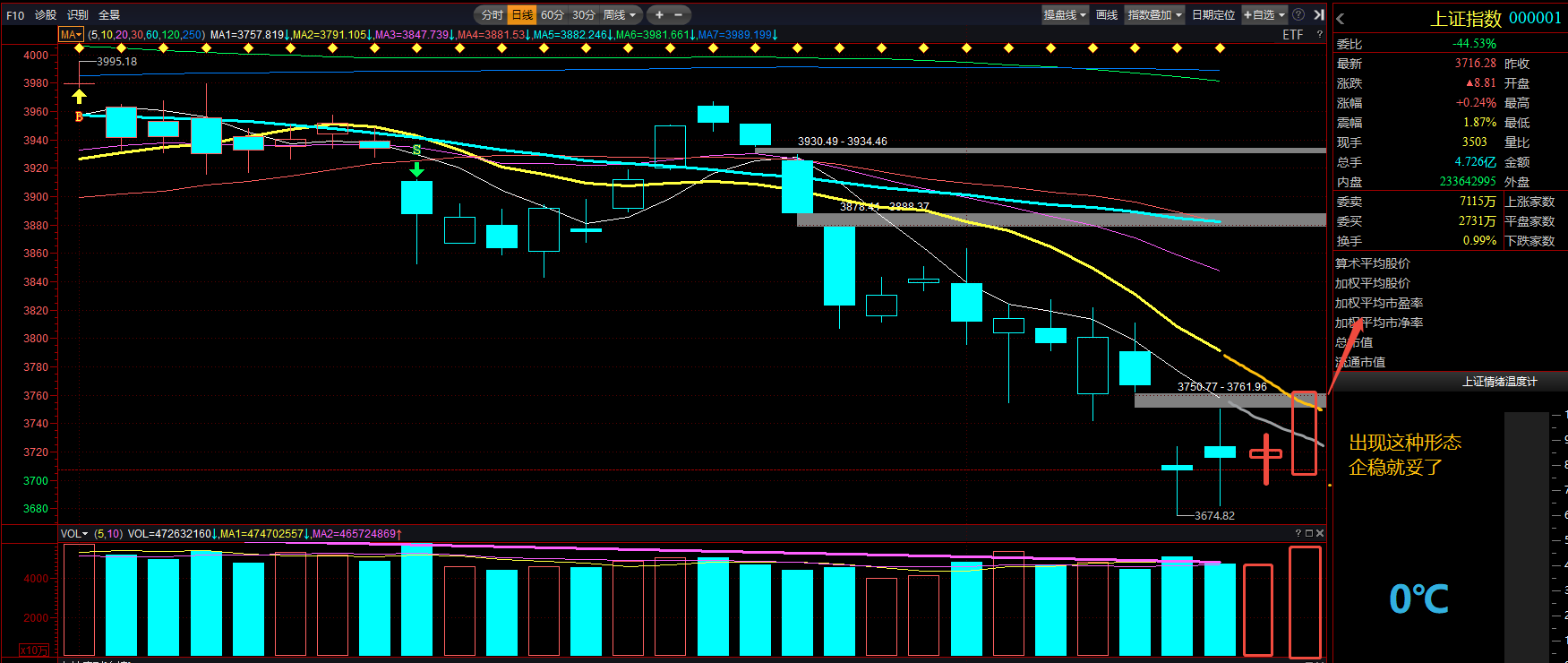Expand the 周线 period dropdown
The width and height of the screenshot is (1568, 663).
pos(619,14)
